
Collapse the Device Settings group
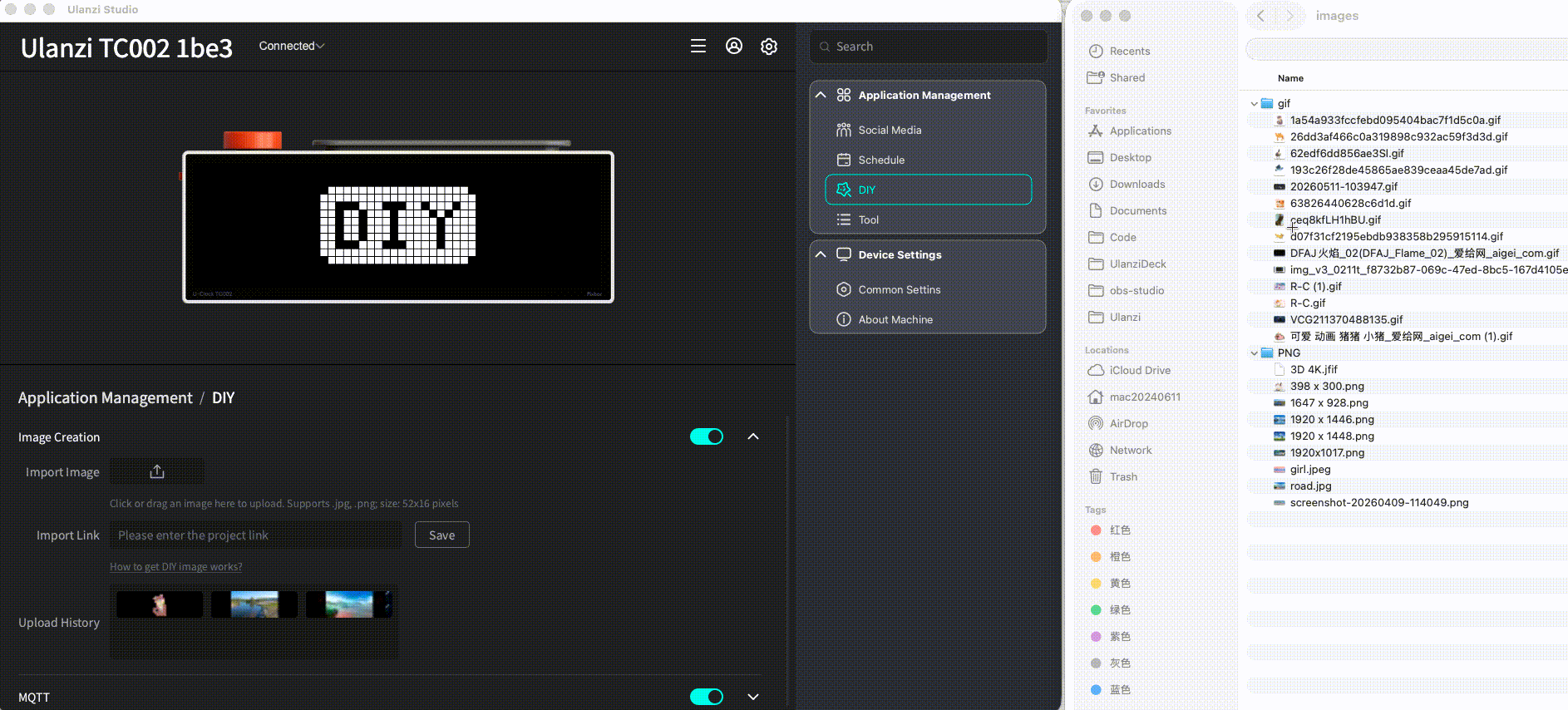click(x=821, y=254)
